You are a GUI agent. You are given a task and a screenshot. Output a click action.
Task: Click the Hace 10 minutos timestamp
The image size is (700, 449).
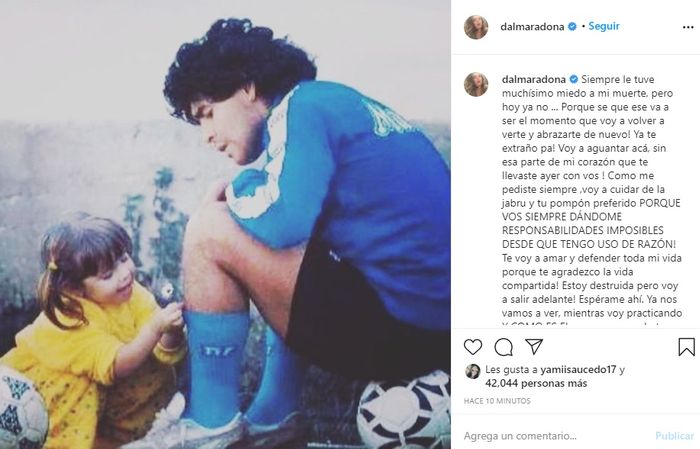click(x=497, y=401)
